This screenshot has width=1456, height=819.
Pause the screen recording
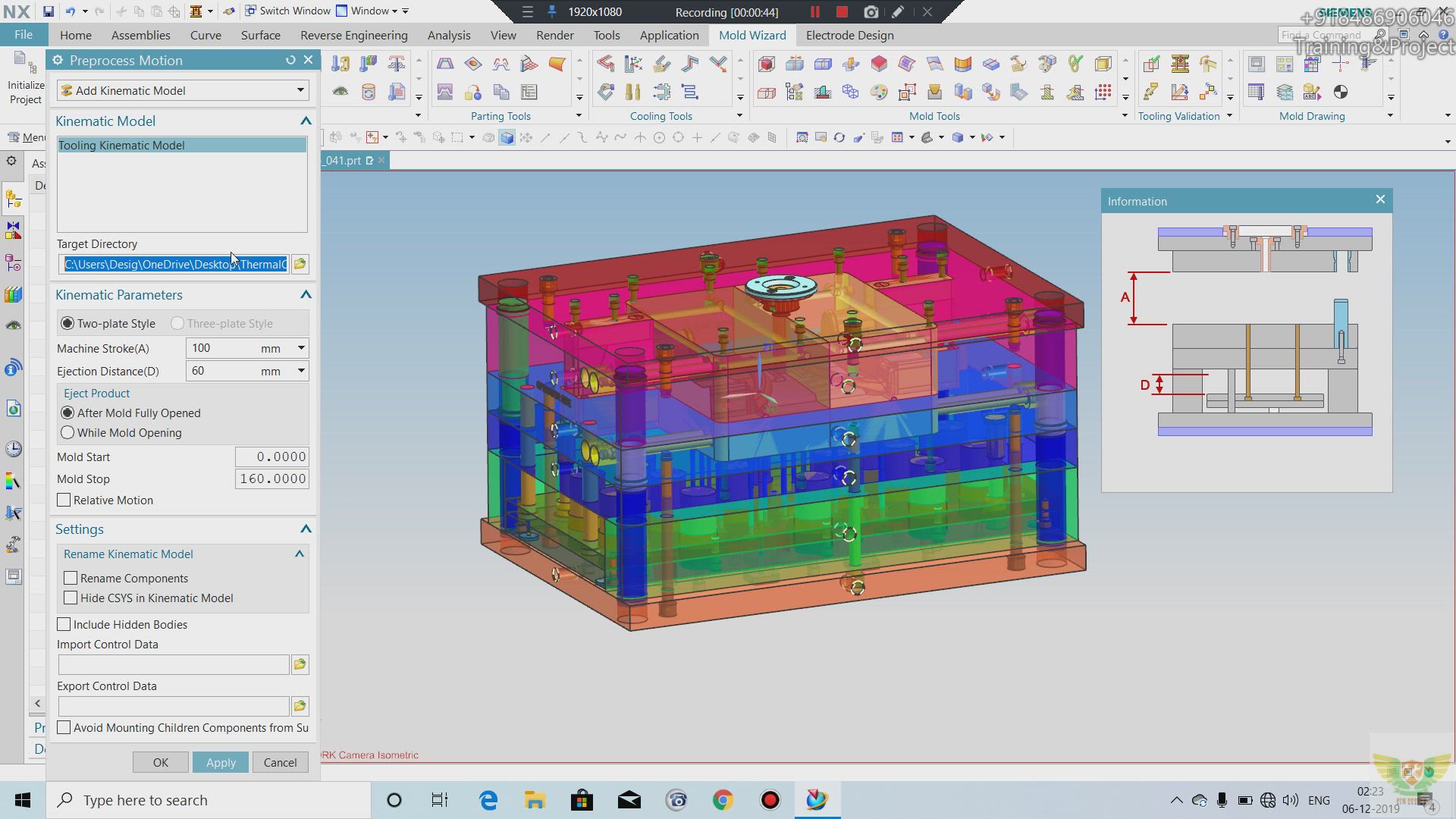(815, 12)
